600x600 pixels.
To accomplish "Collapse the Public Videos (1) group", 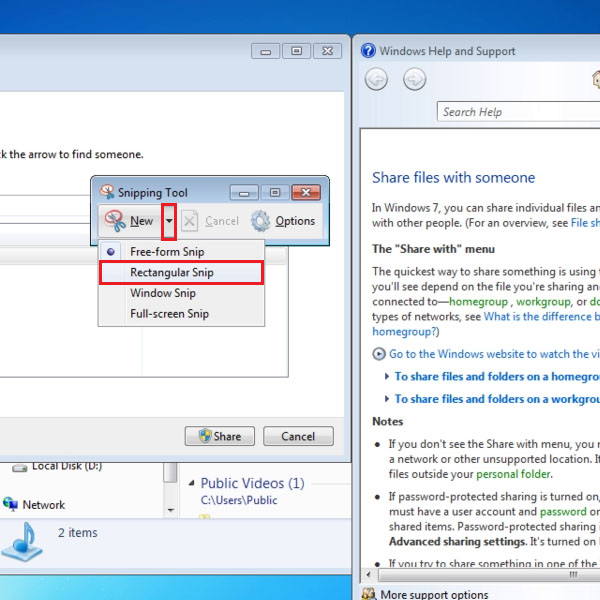I will pos(191,483).
